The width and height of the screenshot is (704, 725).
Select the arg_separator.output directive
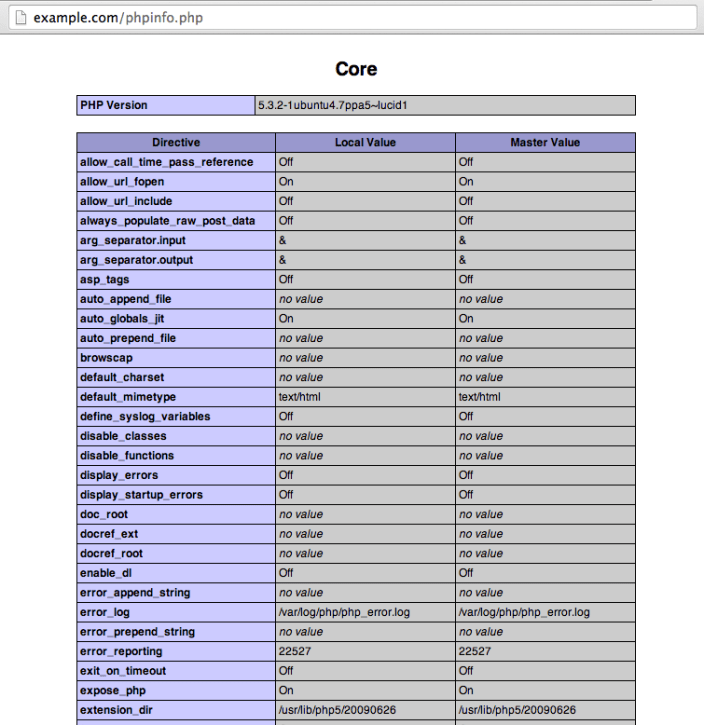[x=136, y=260]
